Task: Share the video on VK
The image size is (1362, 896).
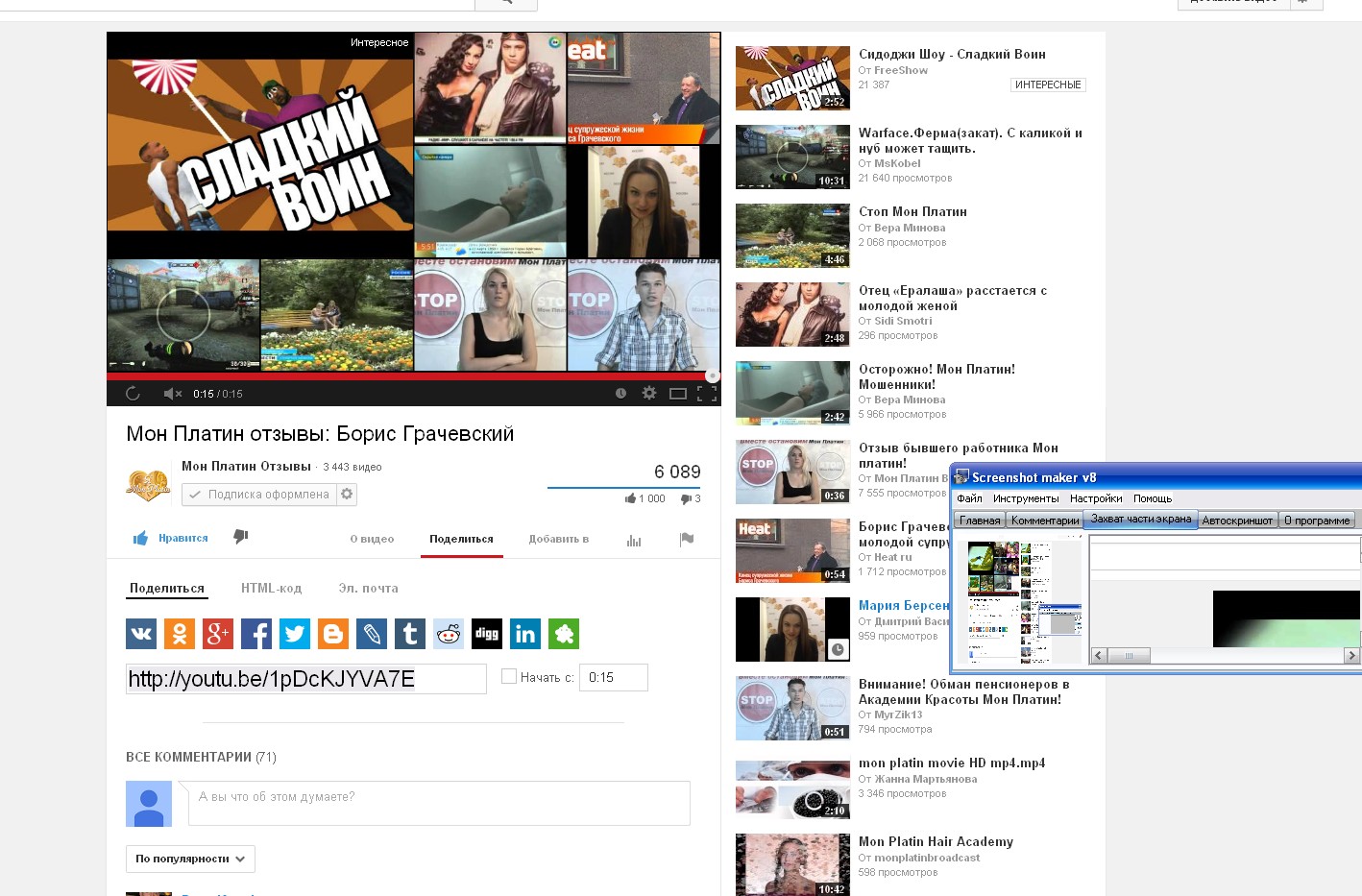Action: pyautogui.click(x=141, y=634)
